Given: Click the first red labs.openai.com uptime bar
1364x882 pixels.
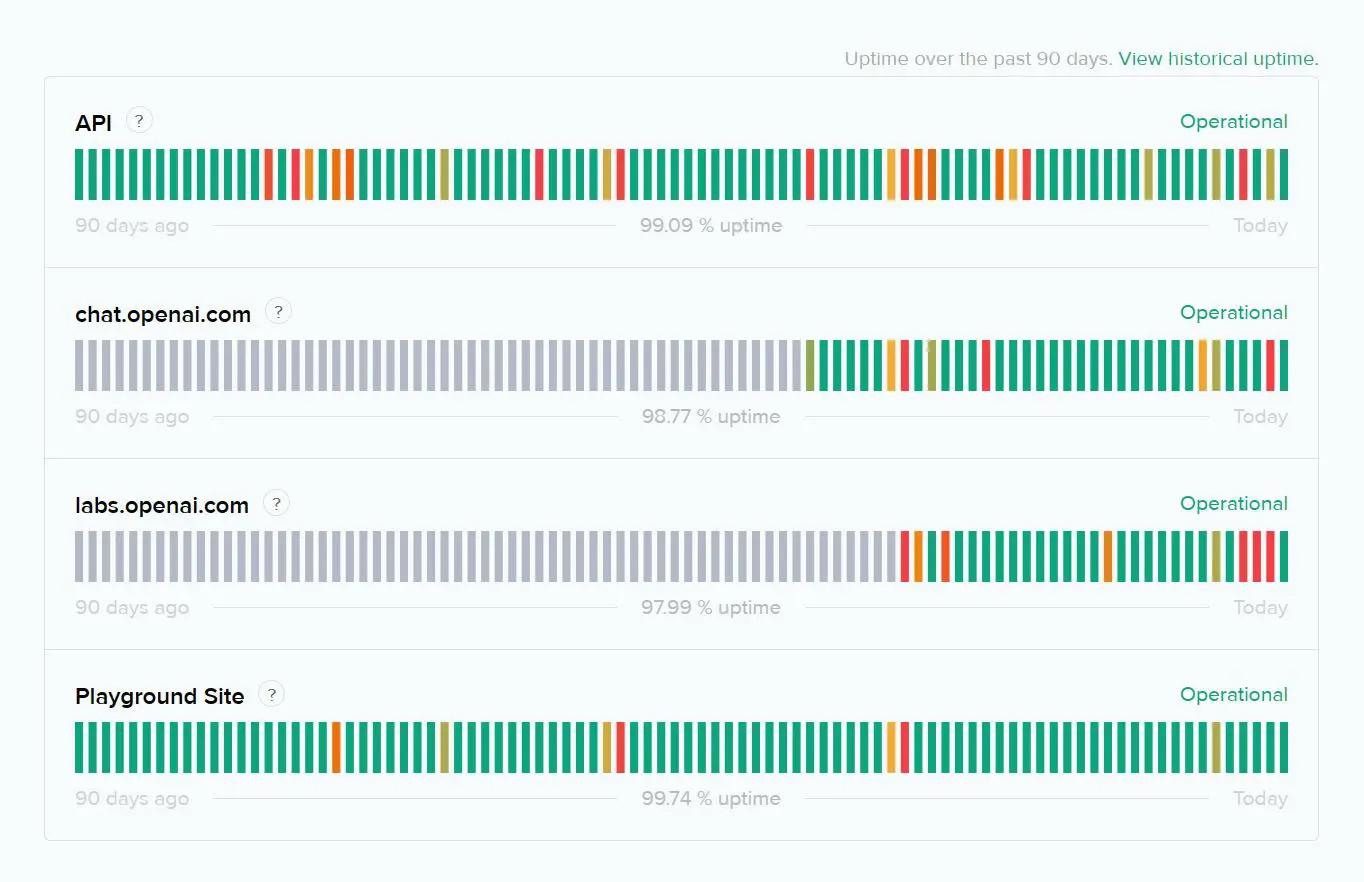Looking at the screenshot, I should [905, 557].
